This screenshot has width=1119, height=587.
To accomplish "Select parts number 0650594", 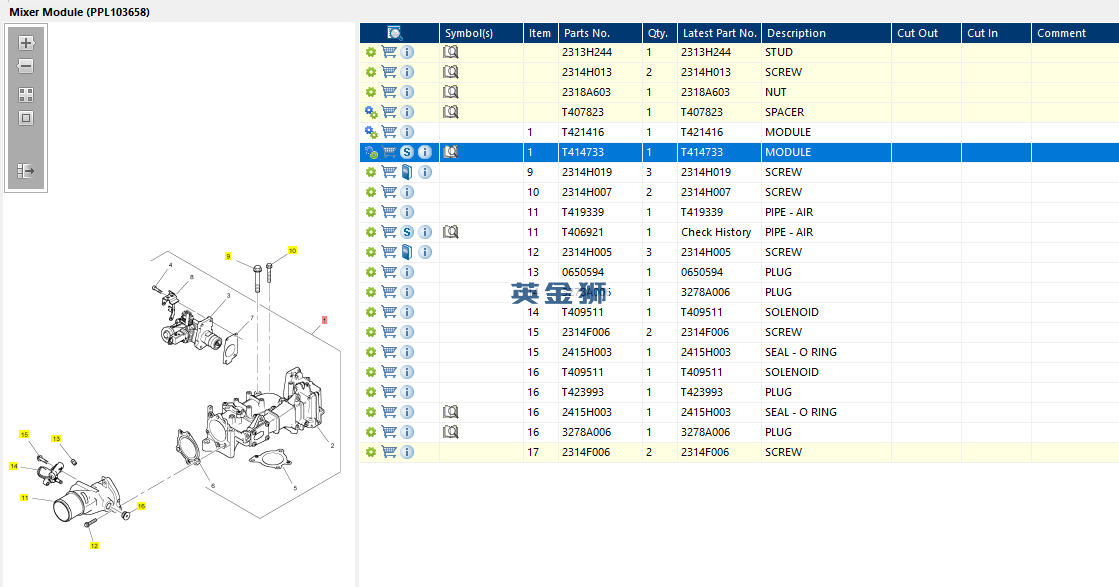I will [x=583, y=272].
